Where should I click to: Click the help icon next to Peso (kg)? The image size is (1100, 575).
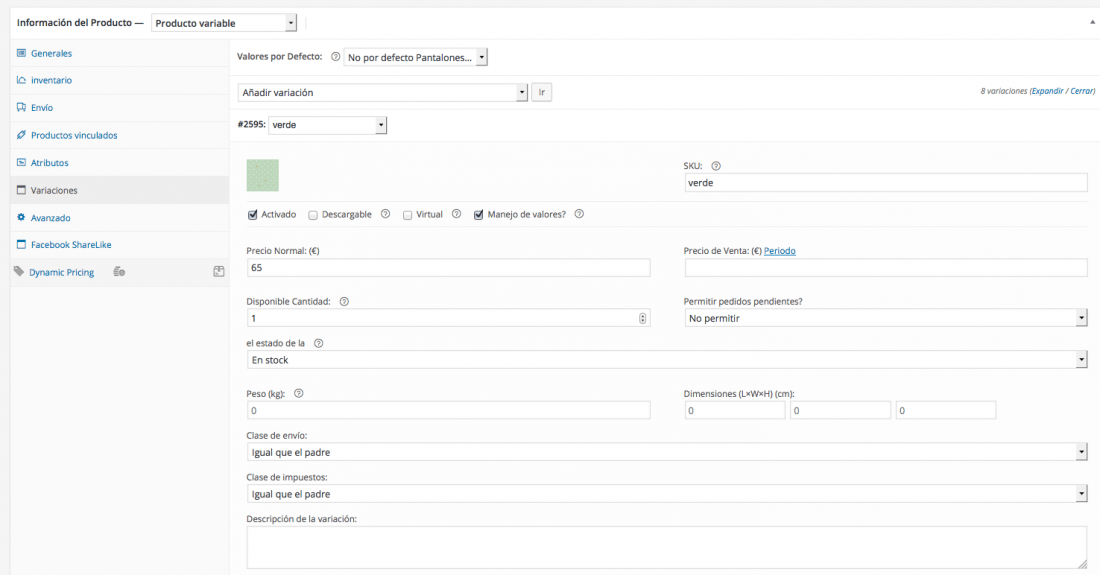click(298, 393)
